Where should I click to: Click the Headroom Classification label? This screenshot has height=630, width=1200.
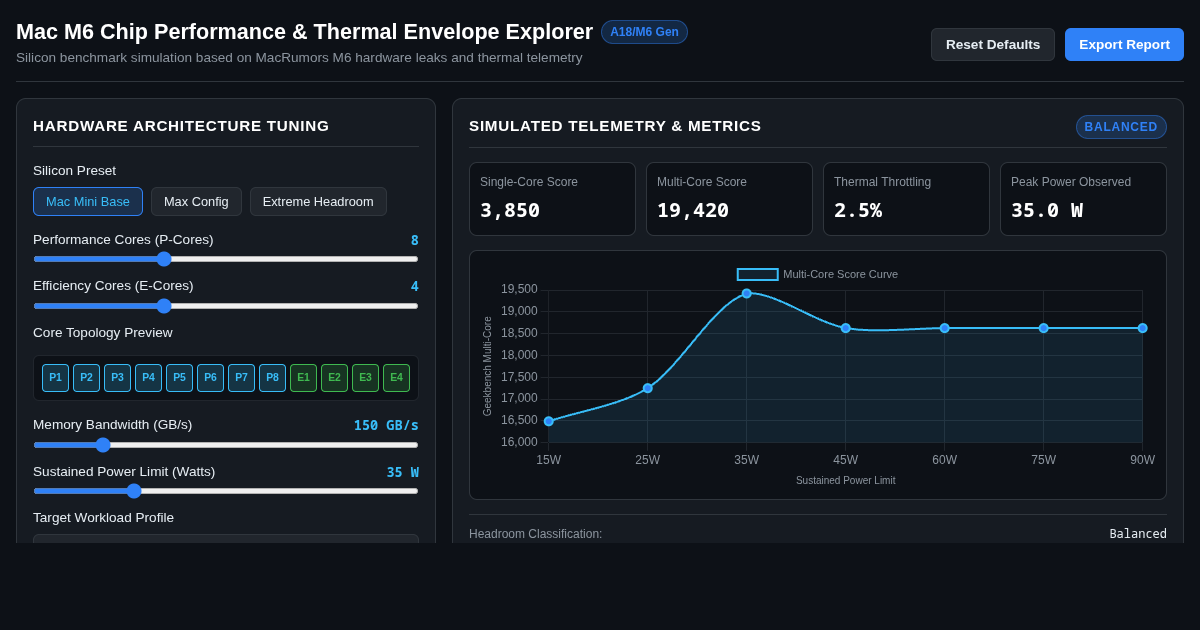[x=536, y=534]
